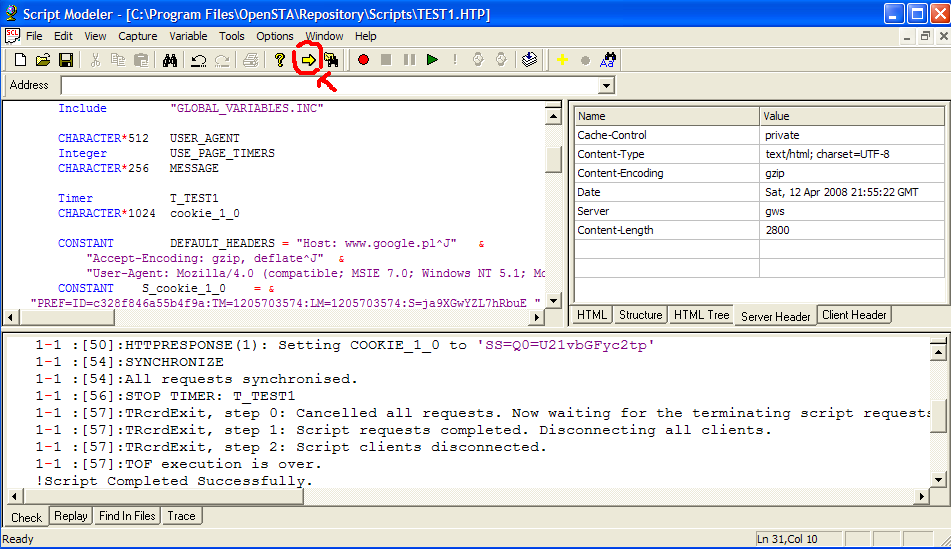Image resolution: width=951 pixels, height=549 pixels.
Task: Click the code pane scroll-down arrow
Action: pyautogui.click(x=553, y=300)
